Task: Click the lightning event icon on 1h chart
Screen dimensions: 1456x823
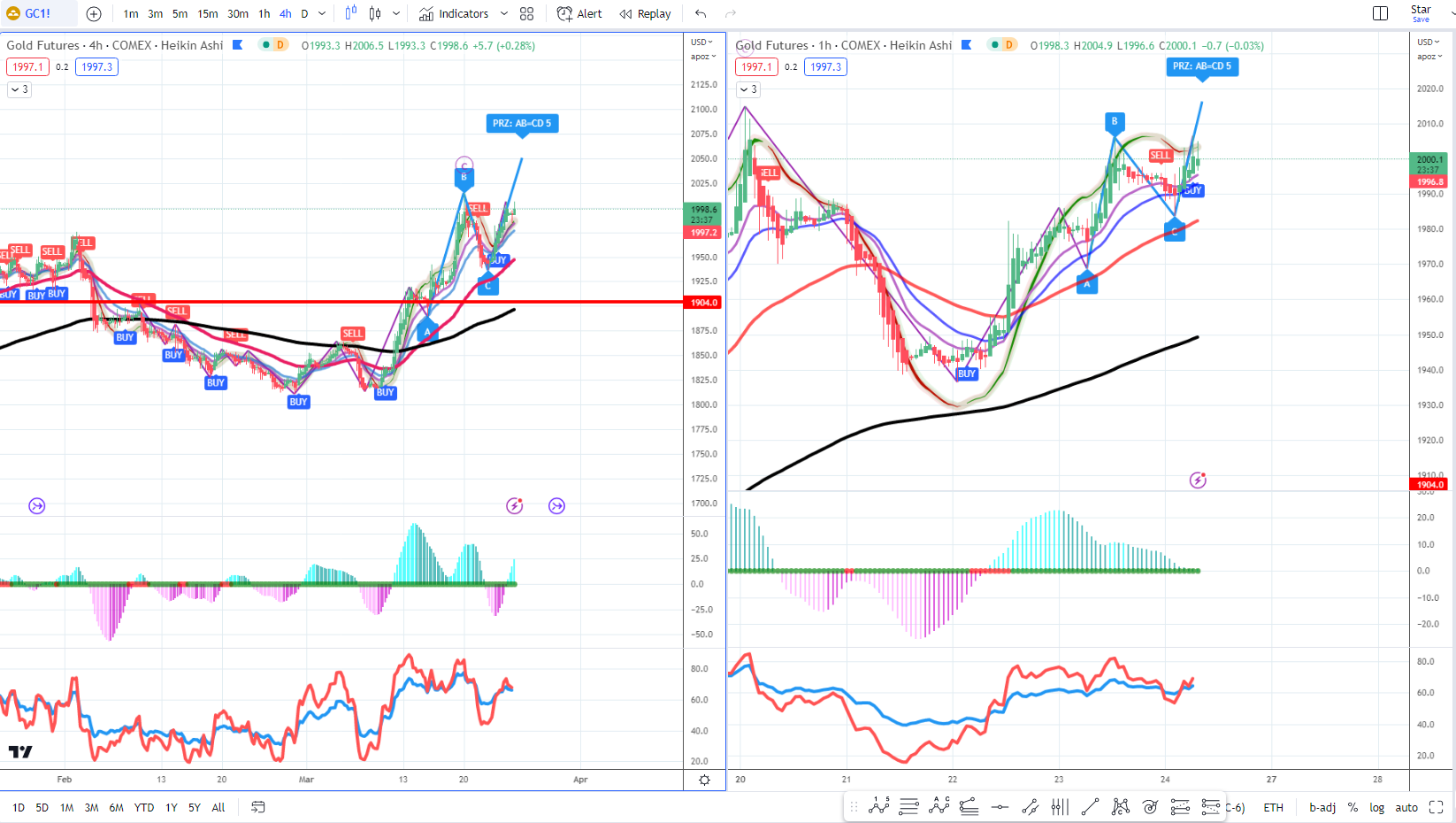Action: pyautogui.click(x=1198, y=481)
